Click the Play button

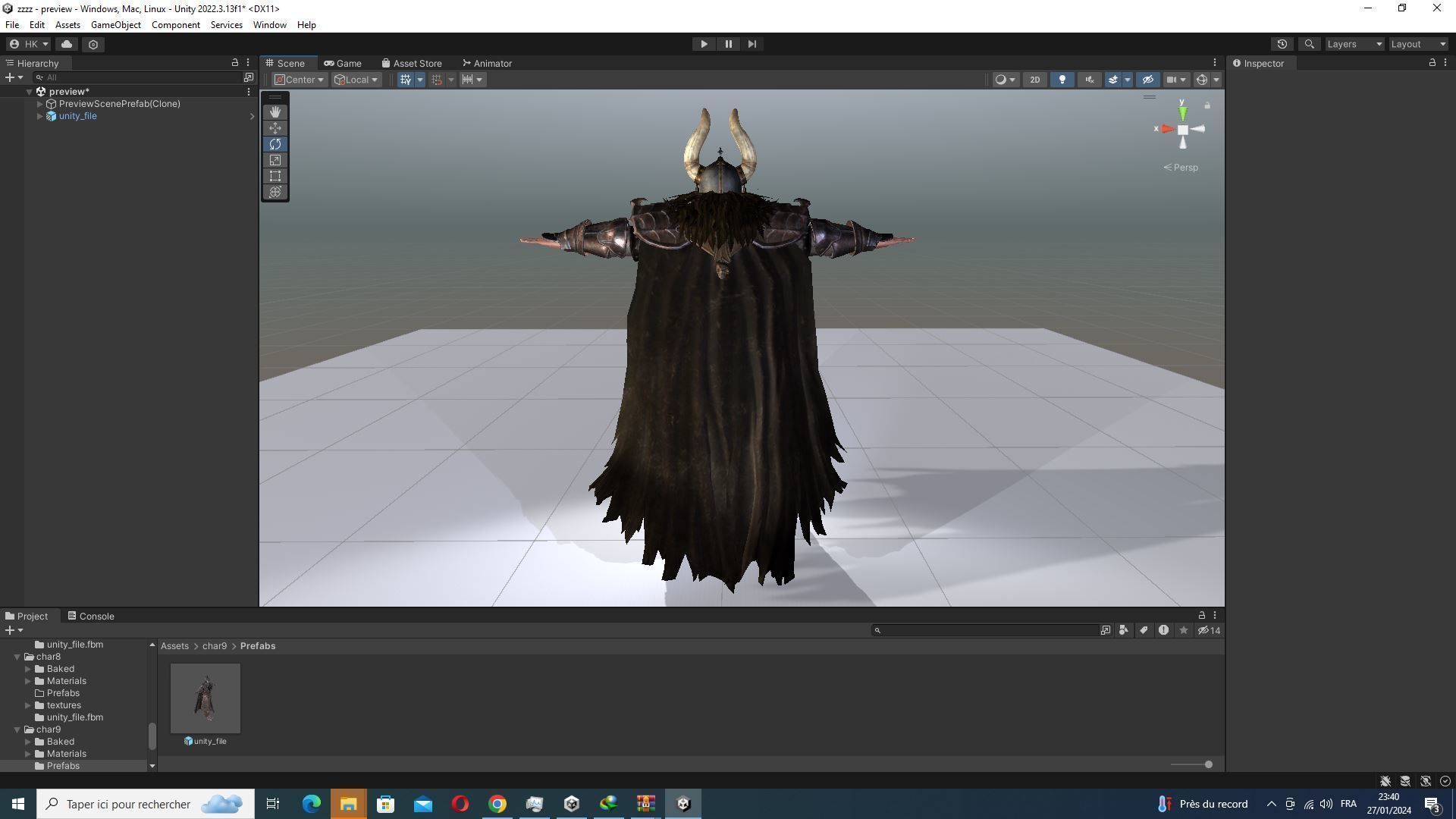704,44
